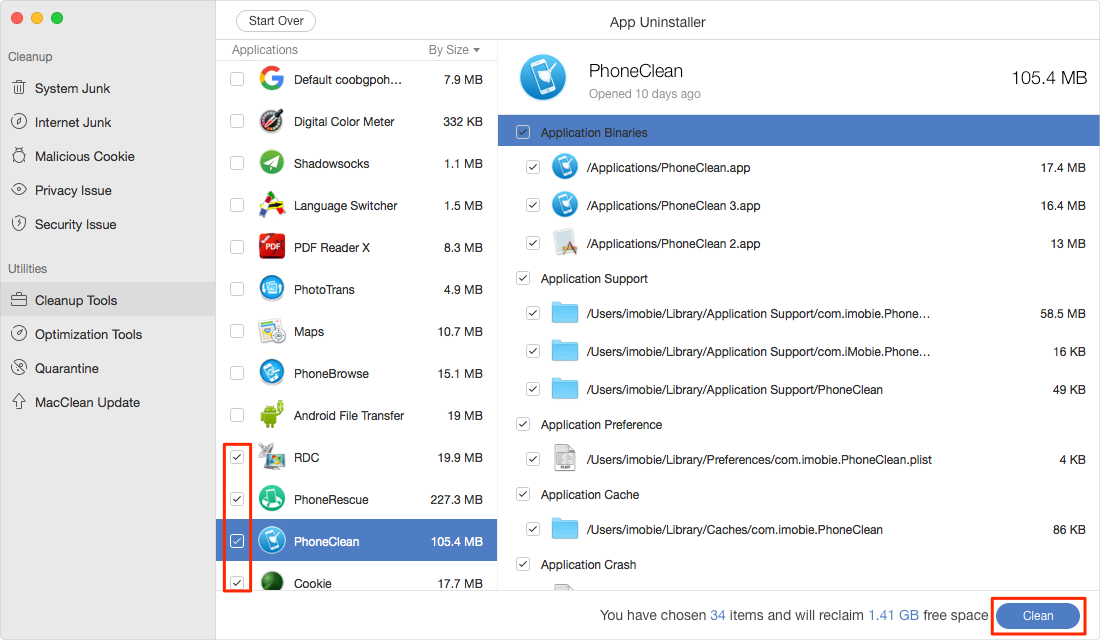Uncheck the Application Preference group checkbox
1100x640 pixels.
[x=523, y=424]
